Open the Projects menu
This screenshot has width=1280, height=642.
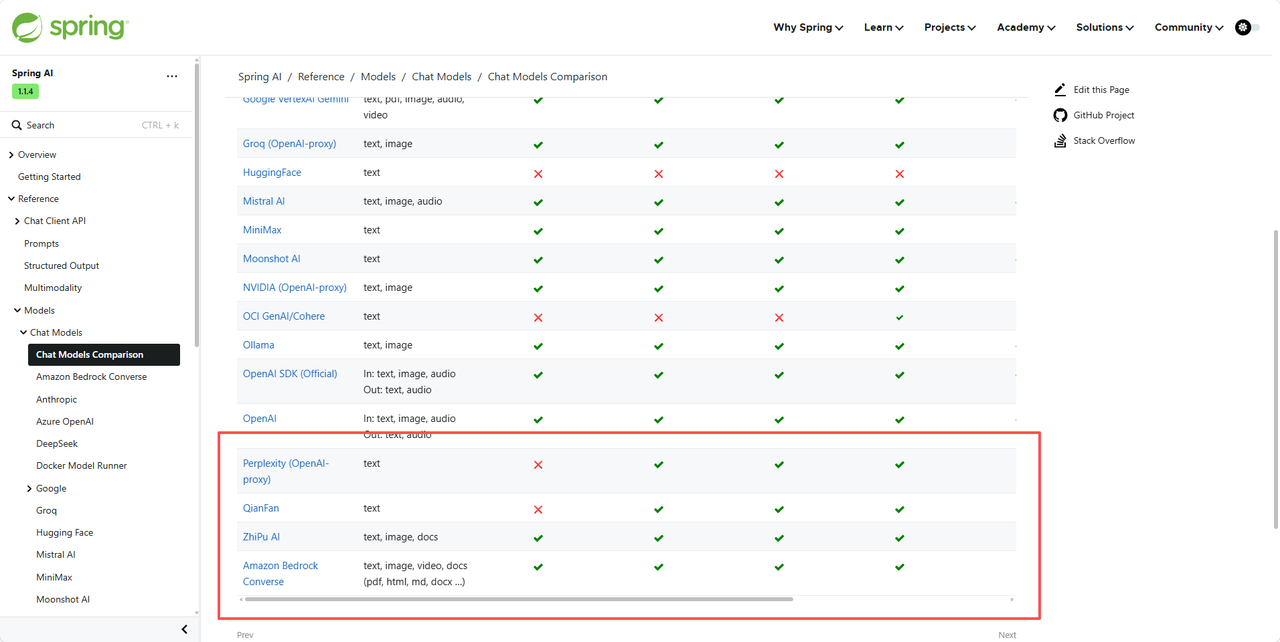coord(950,28)
